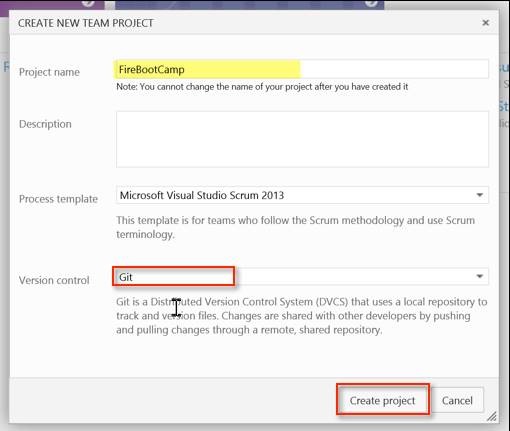Image resolution: width=510 pixels, height=431 pixels.
Task: Grab the resize grip at dialog corner
Action: [492, 416]
